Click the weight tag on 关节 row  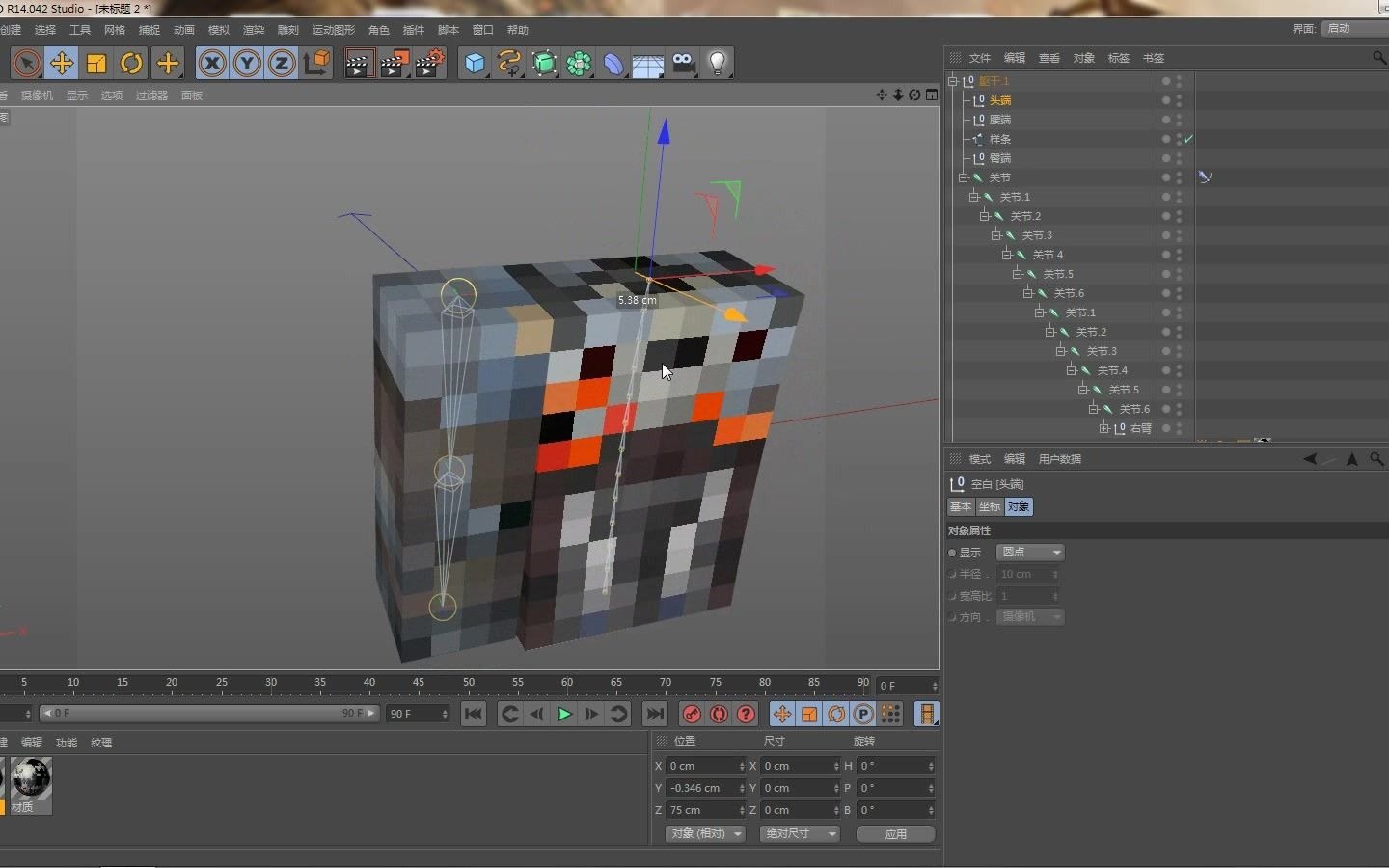click(x=1204, y=177)
